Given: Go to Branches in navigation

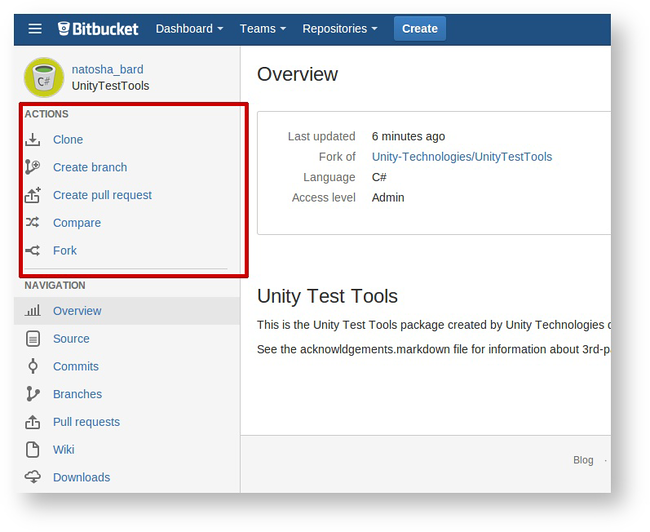Looking at the screenshot, I should coord(77,394).
